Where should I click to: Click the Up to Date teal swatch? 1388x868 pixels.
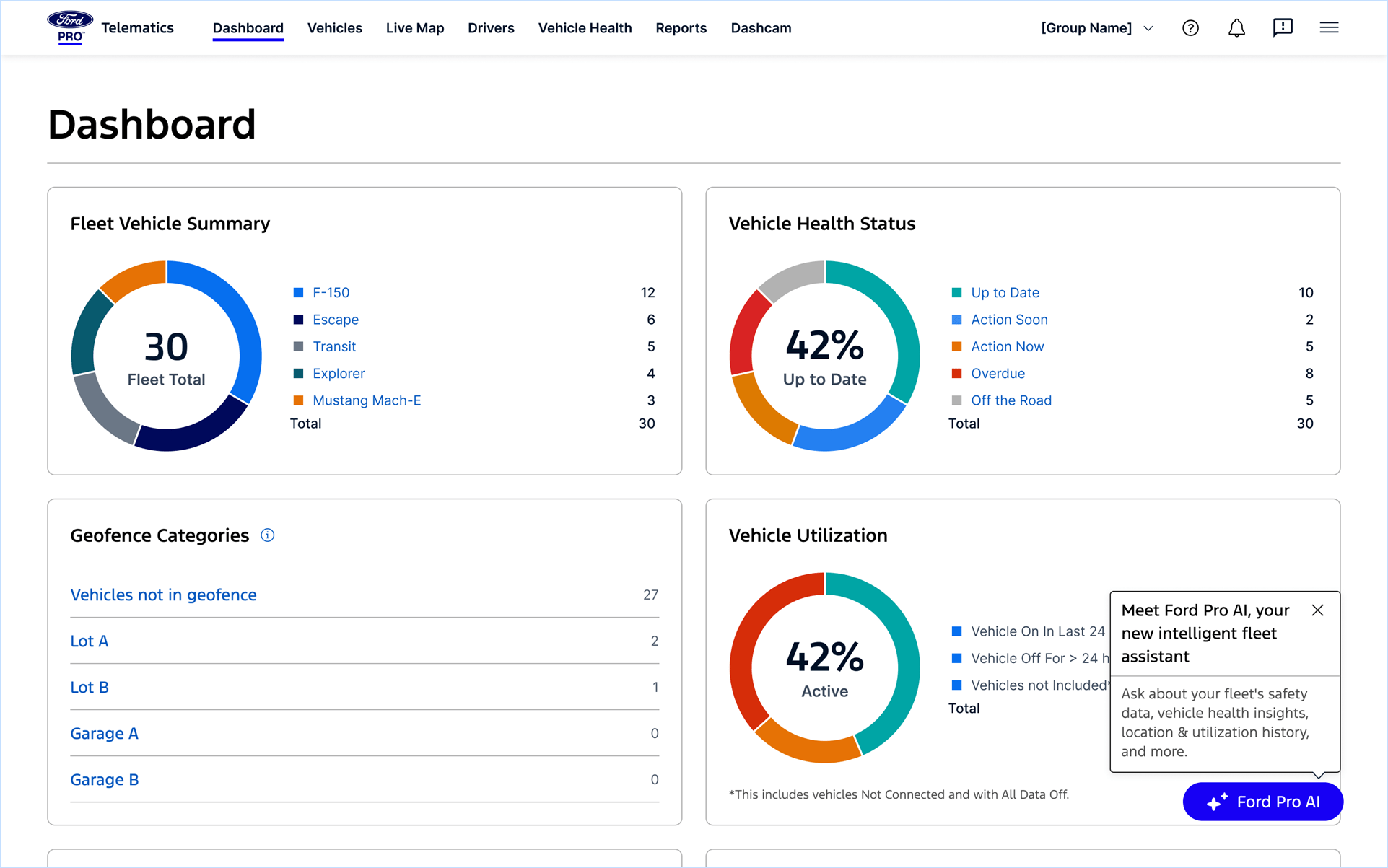pyautogui.click(x=956, y=293)
